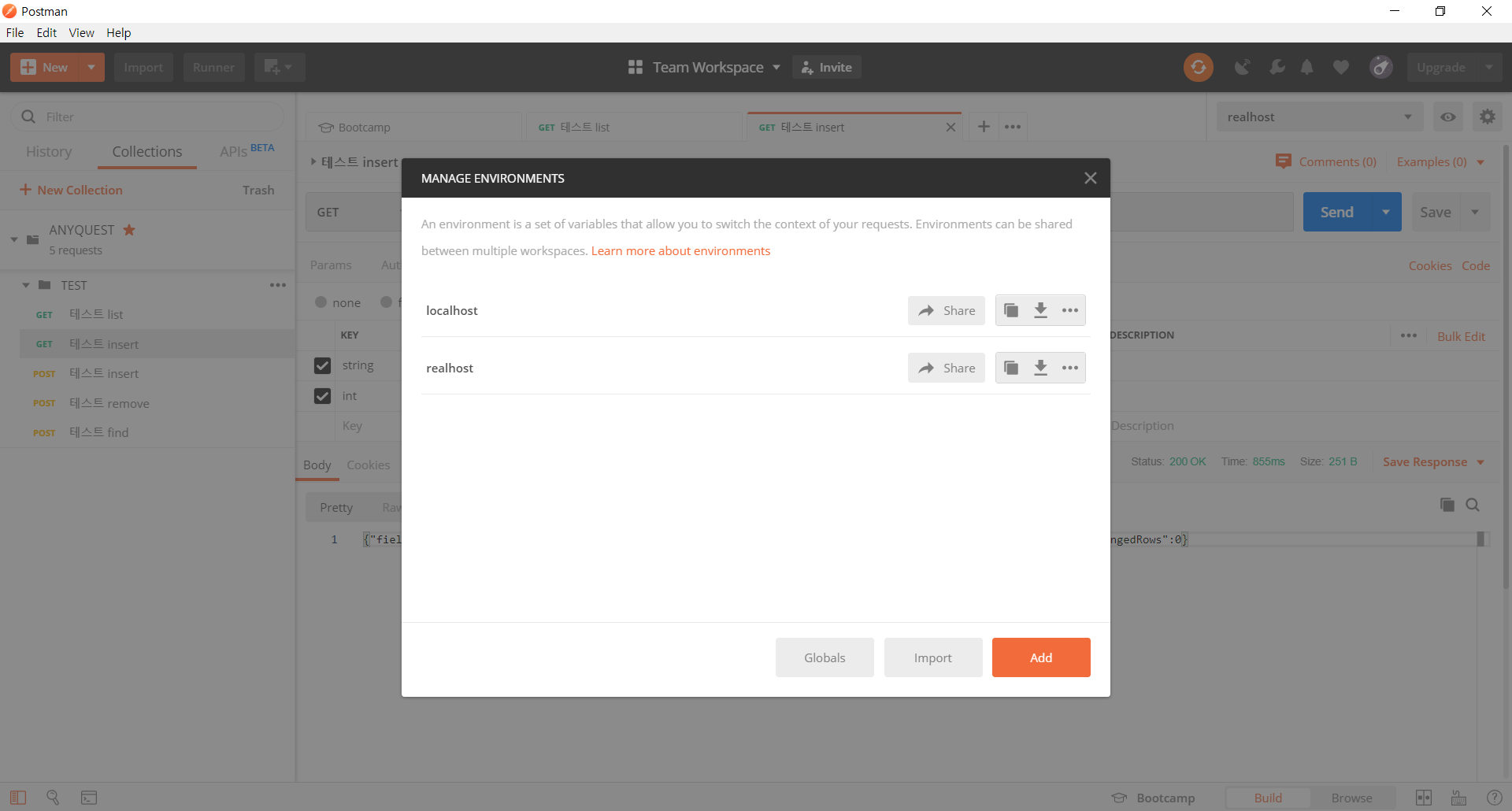Open Globals from the dialog
The height and width of the screenshot is (811, 1512).
point(825,657)
